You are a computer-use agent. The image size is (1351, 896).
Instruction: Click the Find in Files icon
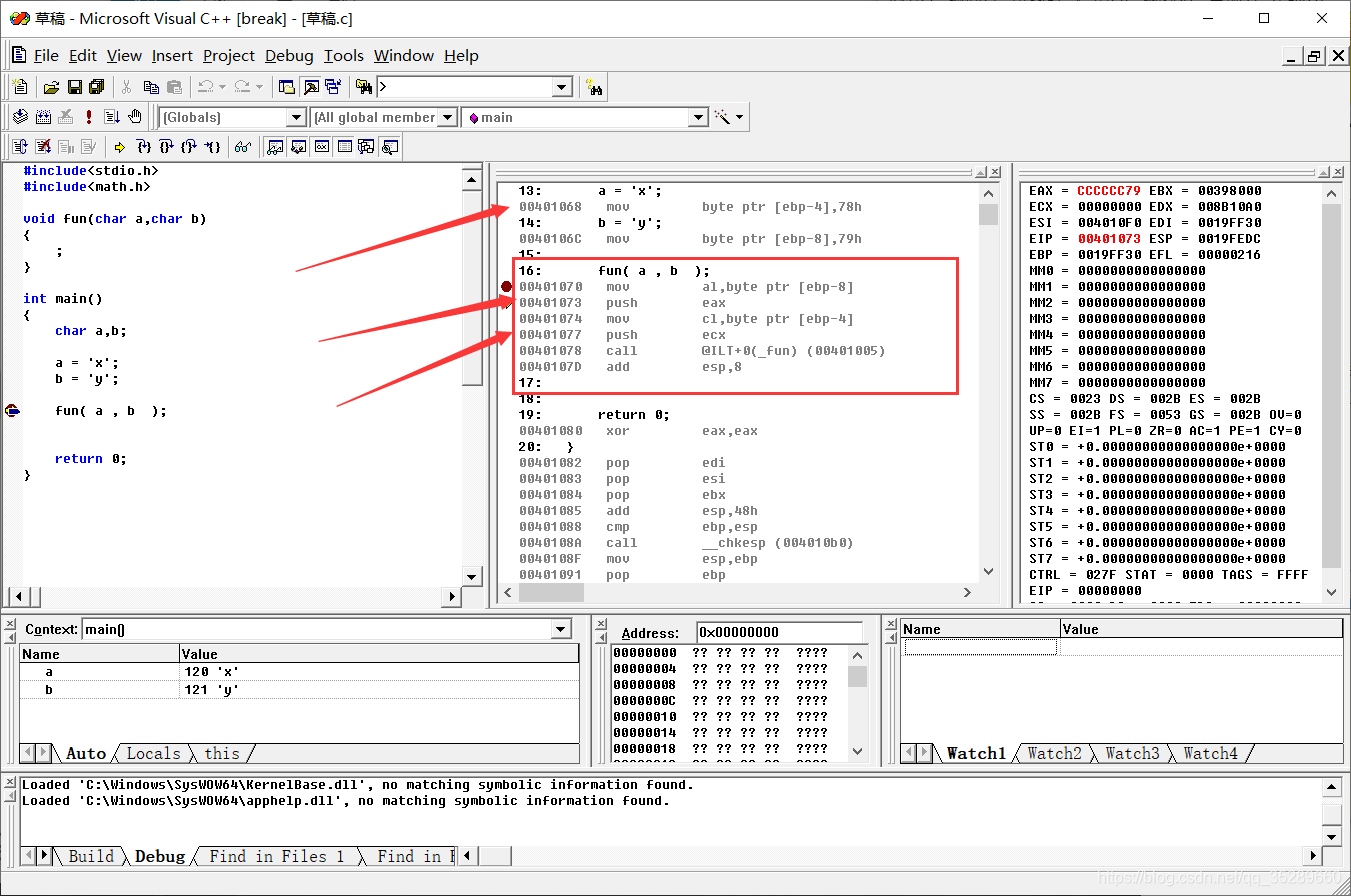[x=364, y=87]
